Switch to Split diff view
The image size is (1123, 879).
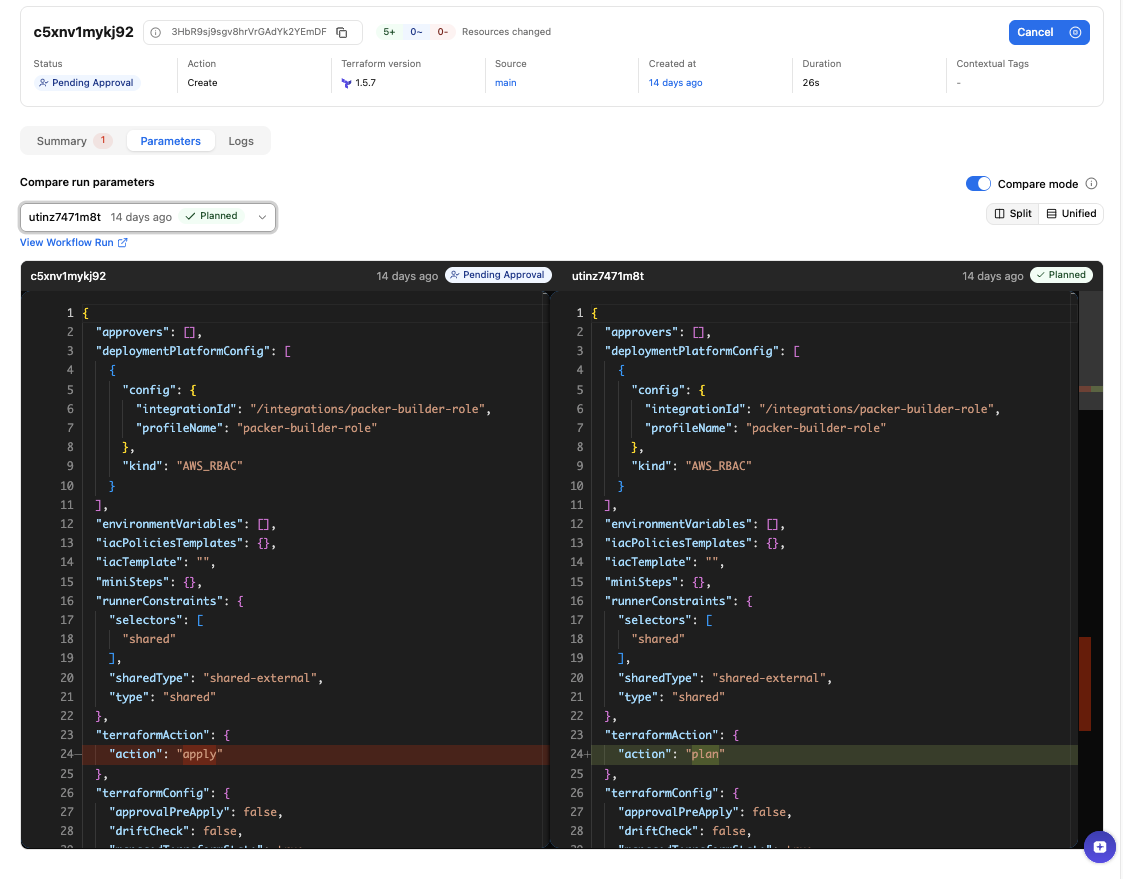(x=1013, y=213)
